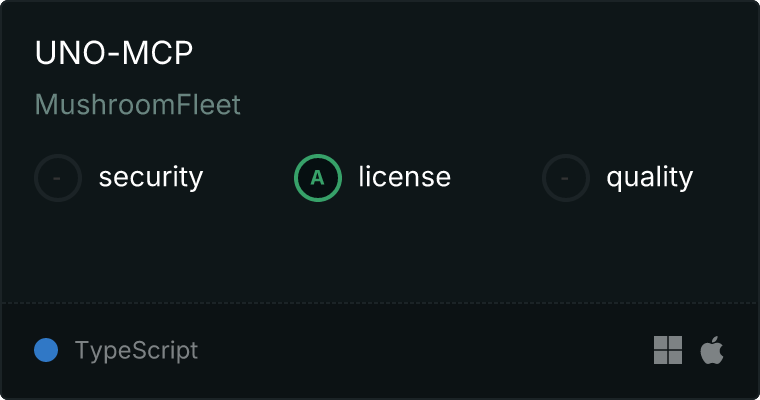The image size is (760, 400).
Task: Click the letter A in license badge
Action: point(318,178)
